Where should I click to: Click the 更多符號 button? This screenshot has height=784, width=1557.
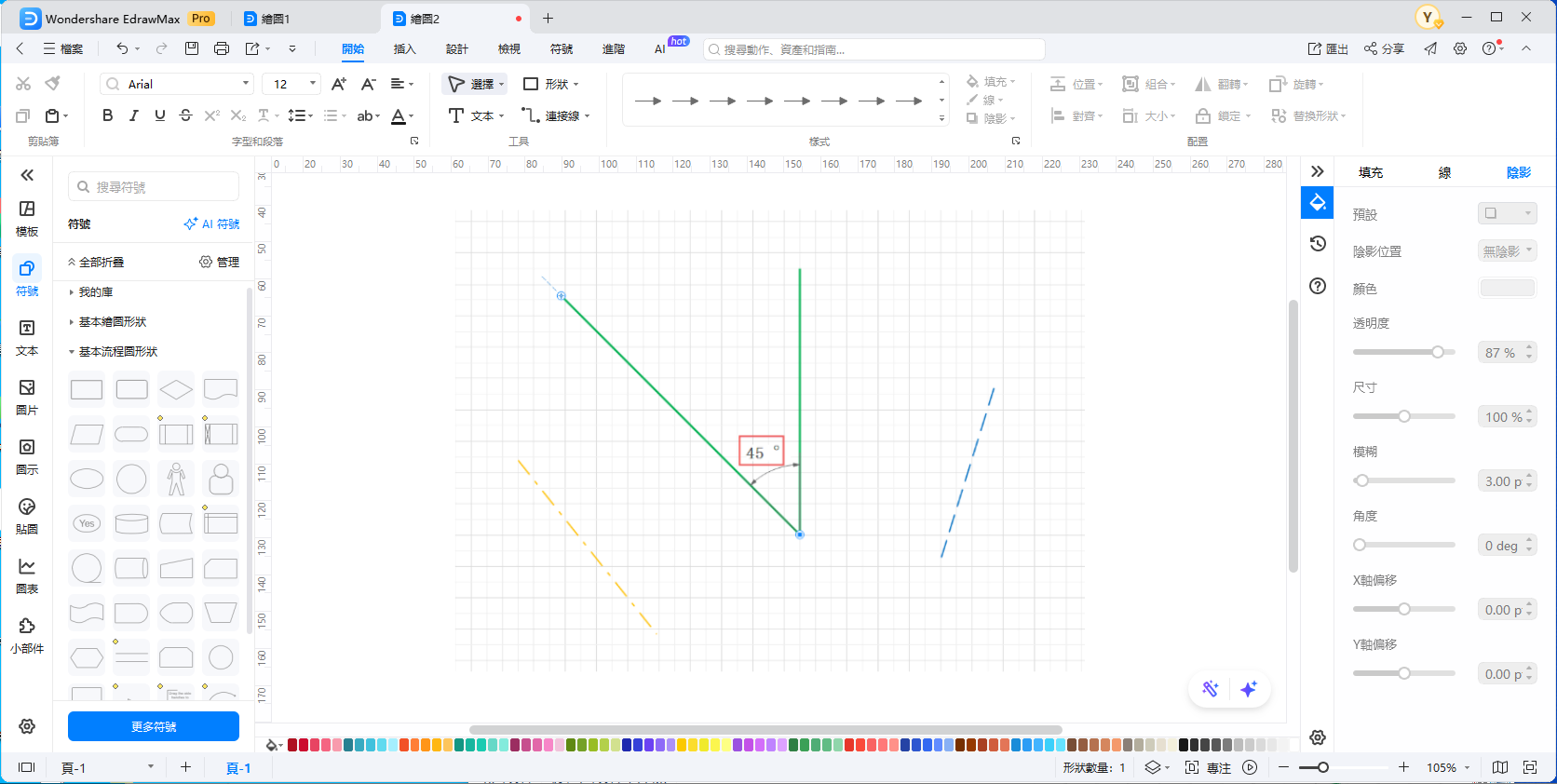(x=154, y=726)
